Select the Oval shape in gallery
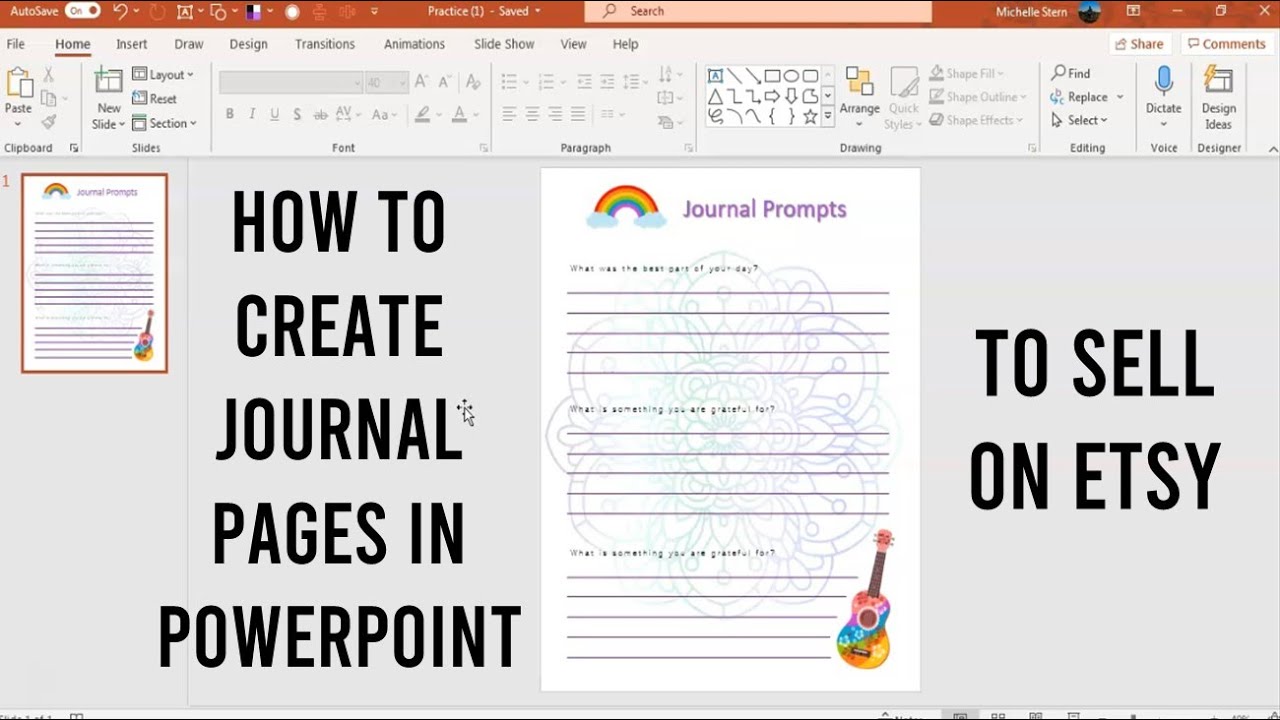 pos(791,76)
